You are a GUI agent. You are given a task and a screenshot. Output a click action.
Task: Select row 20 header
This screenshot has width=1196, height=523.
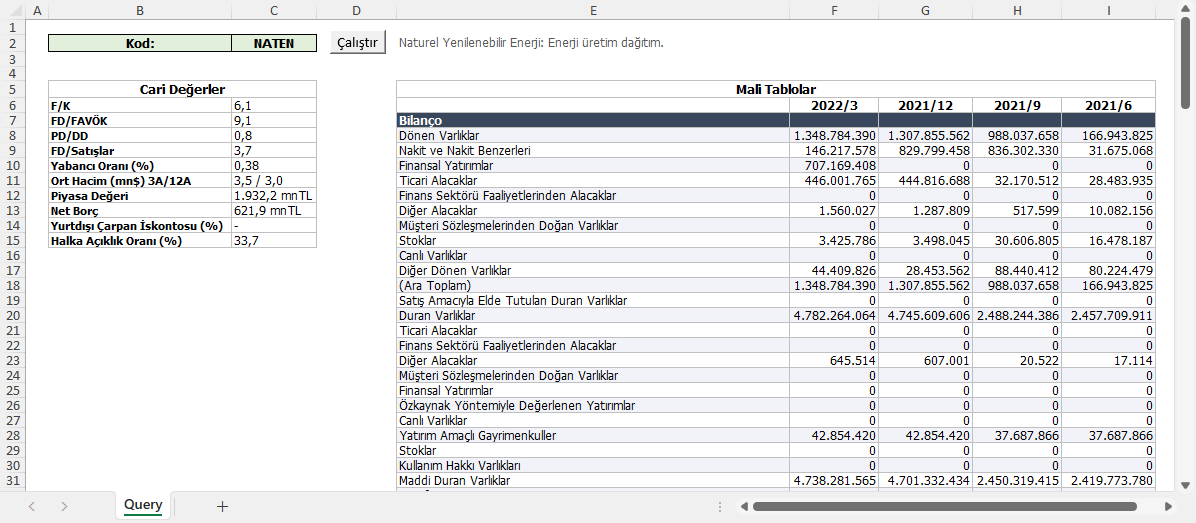click(x=12, y=315)
